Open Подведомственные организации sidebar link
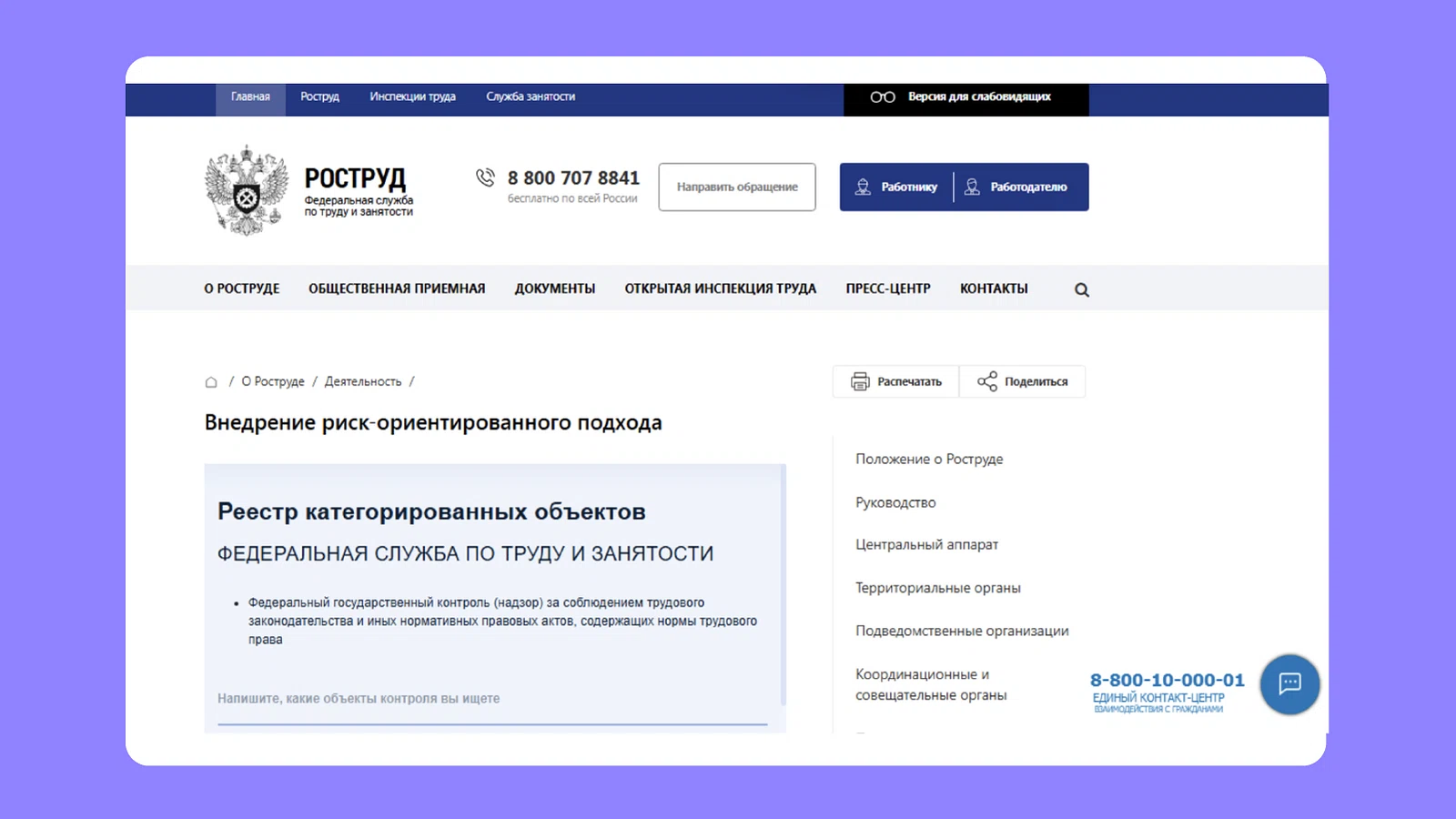The image size is (1456, 819). point(962,631)
